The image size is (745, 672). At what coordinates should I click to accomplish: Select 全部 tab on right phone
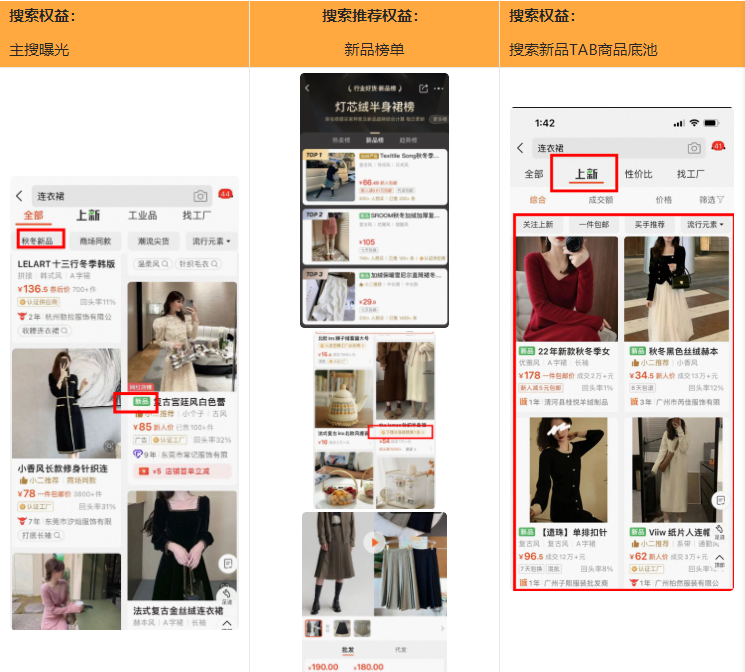click(x=534, y=174)
